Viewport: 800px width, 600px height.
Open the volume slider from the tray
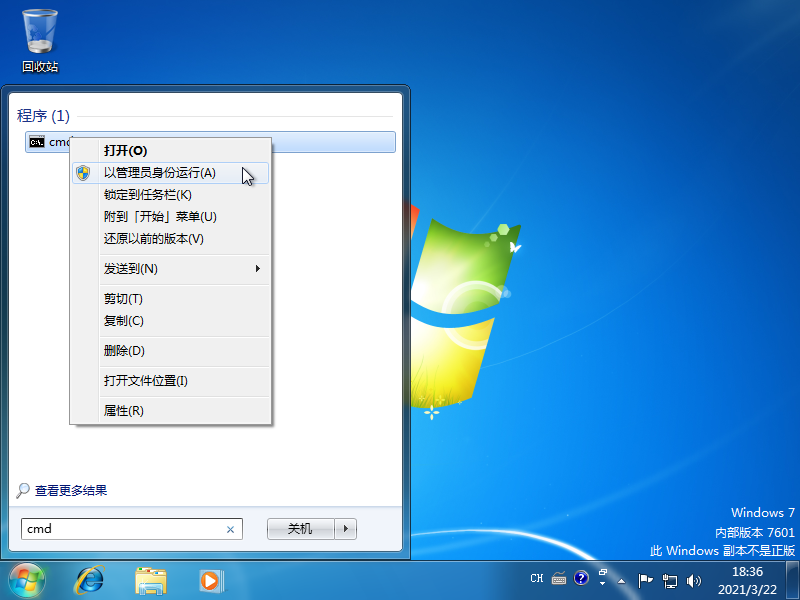693,580
